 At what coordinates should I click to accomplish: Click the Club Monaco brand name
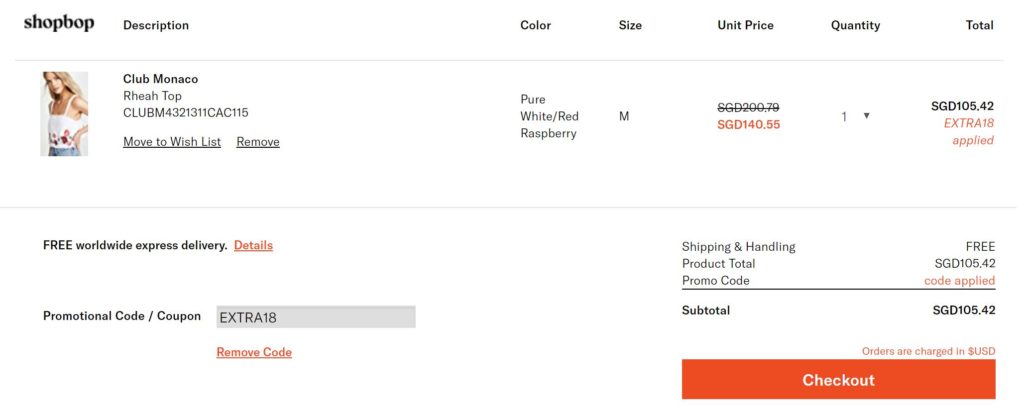pyautogui.click(x=160, y=79)
